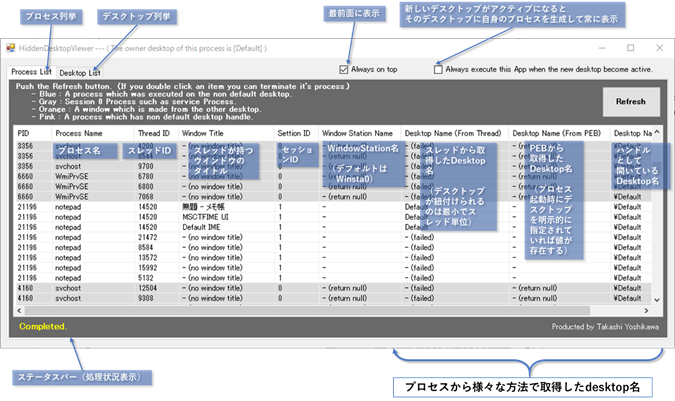Select the notepad row titled MSCTFIME UI
This screenshot has height=401, width=675.
pos(200,216)
